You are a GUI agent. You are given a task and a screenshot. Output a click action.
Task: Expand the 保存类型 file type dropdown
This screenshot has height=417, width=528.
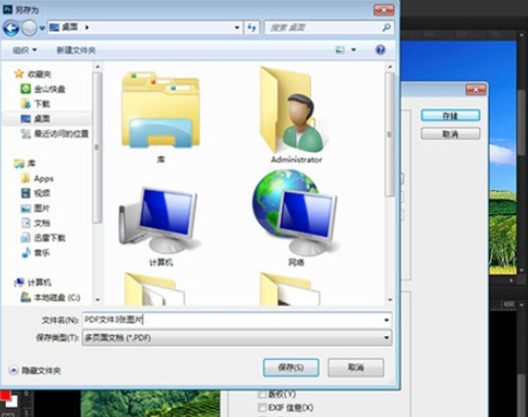pos(237,338)
